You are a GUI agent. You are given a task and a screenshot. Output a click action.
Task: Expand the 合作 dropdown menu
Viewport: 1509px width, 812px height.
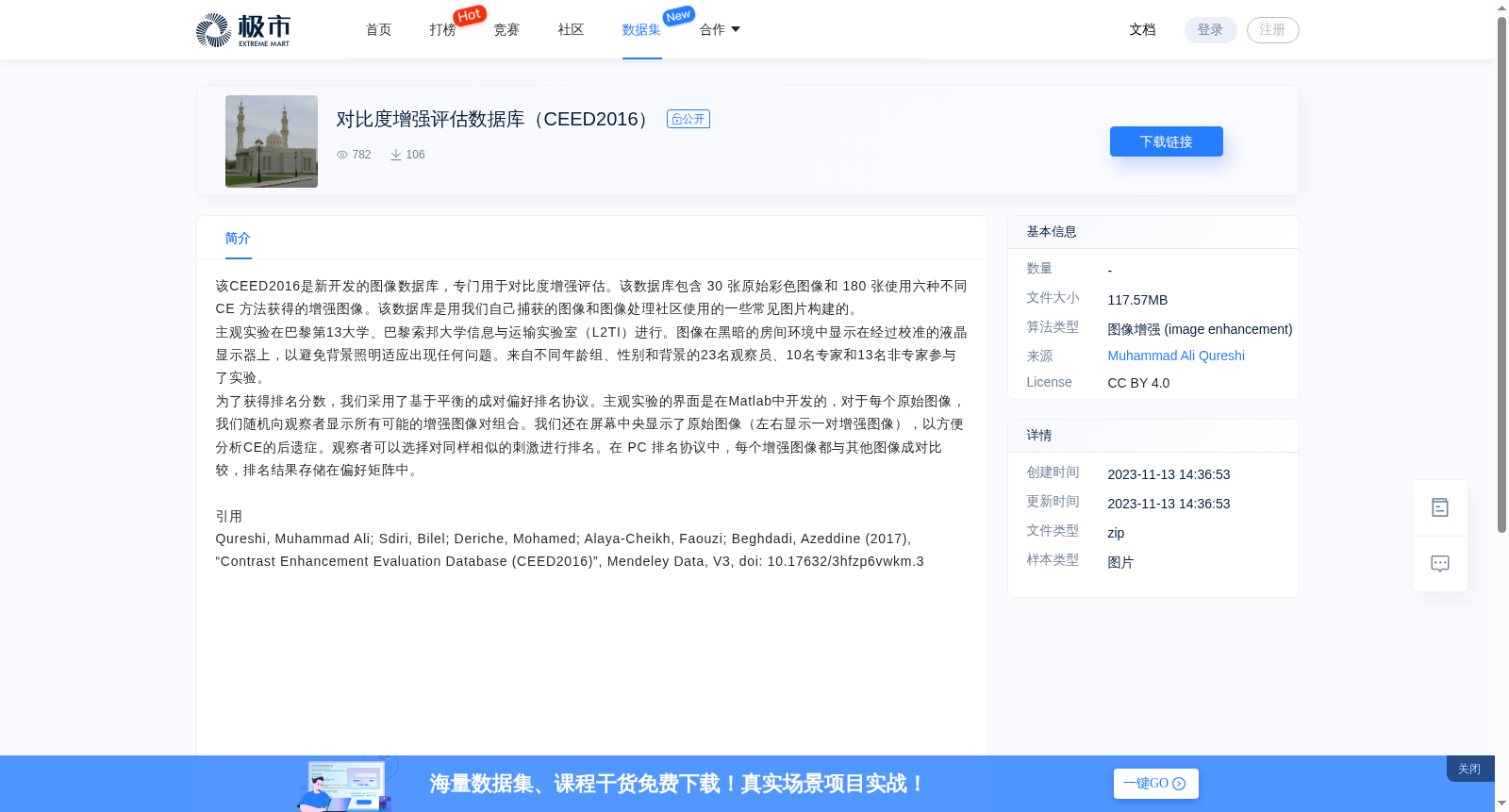pyautogui.click(x=720, y=30)
